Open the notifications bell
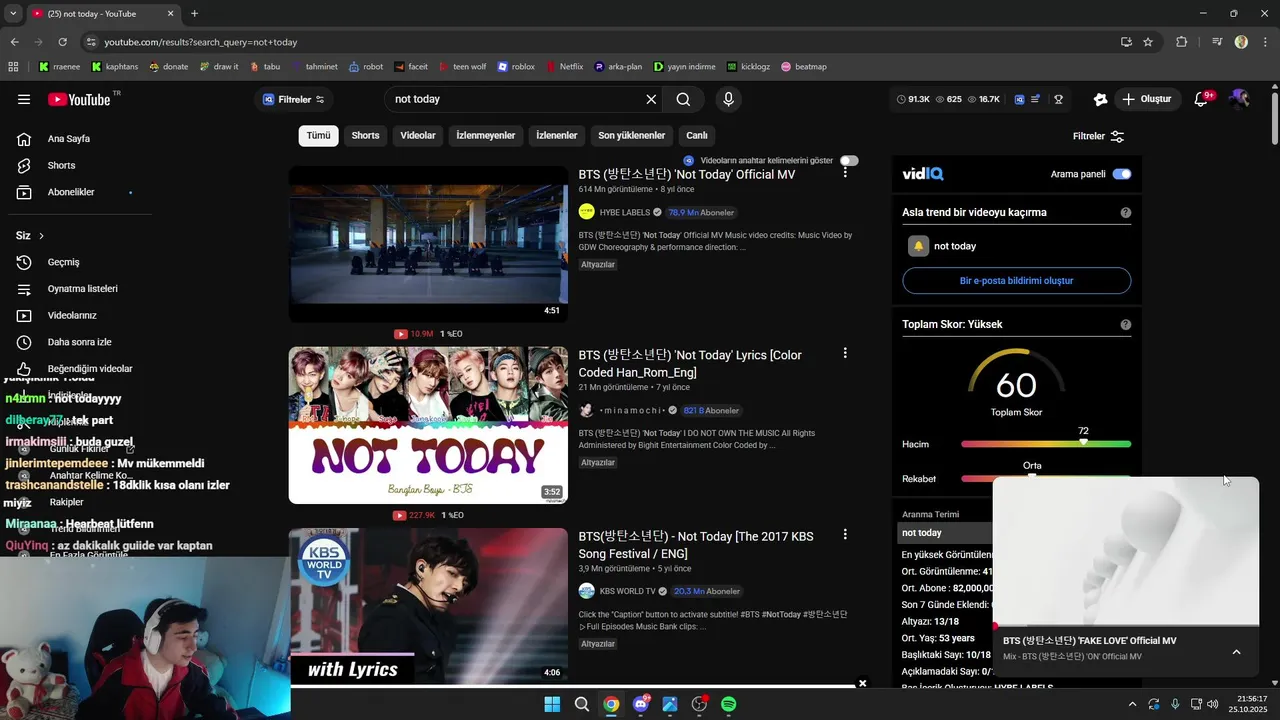This screenshot has width=1280, height=720. click(x=1202, y=99)
